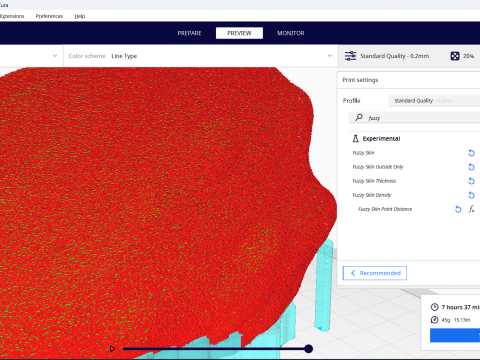Viewport: 480px width, 360px height.
Task: Click the infill percentage icon
Action: pos(455,56)
